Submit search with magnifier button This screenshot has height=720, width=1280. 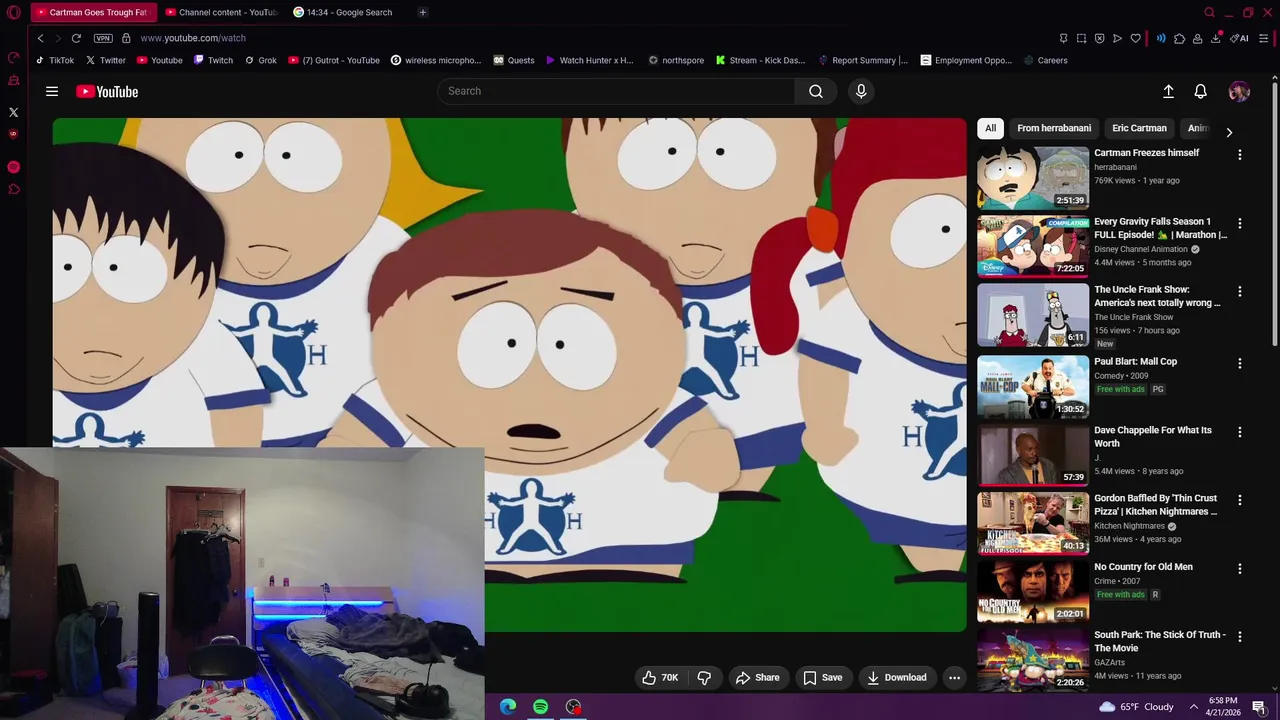pyautogui.click(x=816, y=91)
